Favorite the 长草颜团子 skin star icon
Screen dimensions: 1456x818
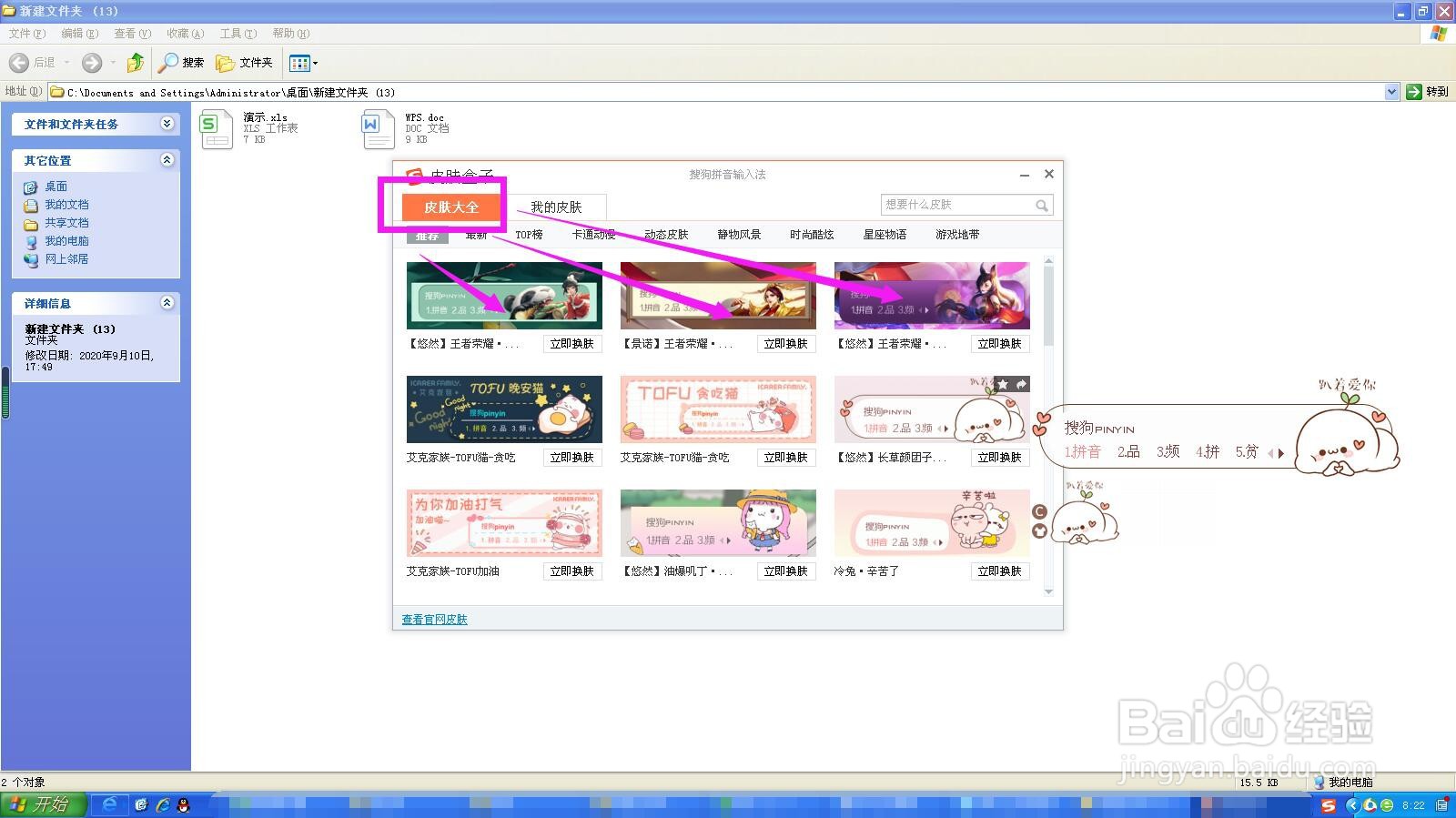1003,385
